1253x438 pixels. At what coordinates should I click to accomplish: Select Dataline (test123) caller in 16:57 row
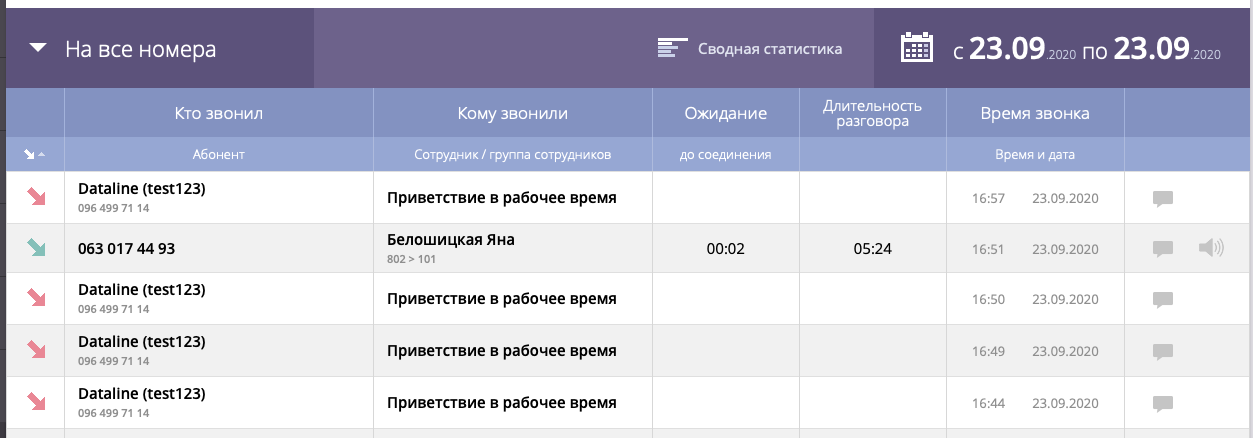[x=141, y=188]
